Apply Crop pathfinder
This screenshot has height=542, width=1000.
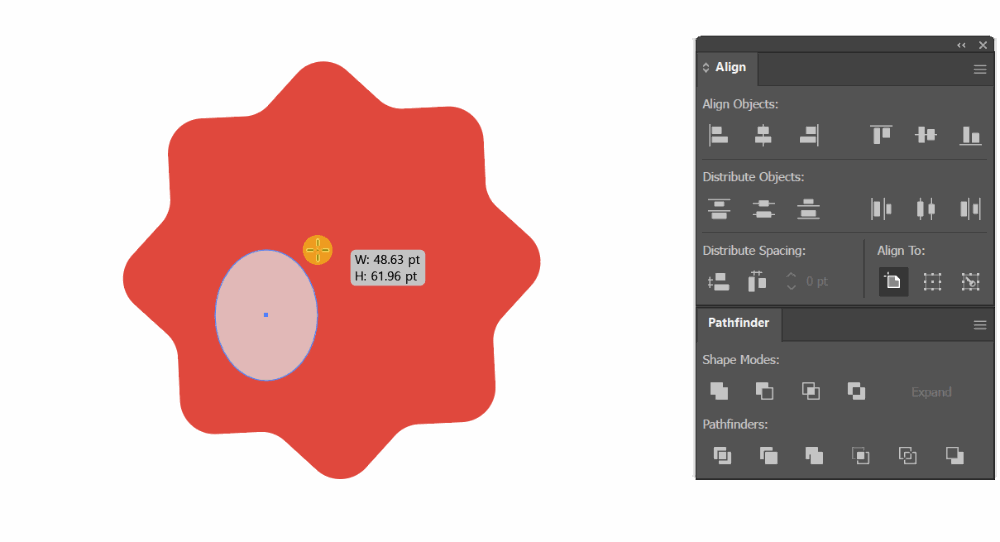pyautogui.click(x=861, y=455)
